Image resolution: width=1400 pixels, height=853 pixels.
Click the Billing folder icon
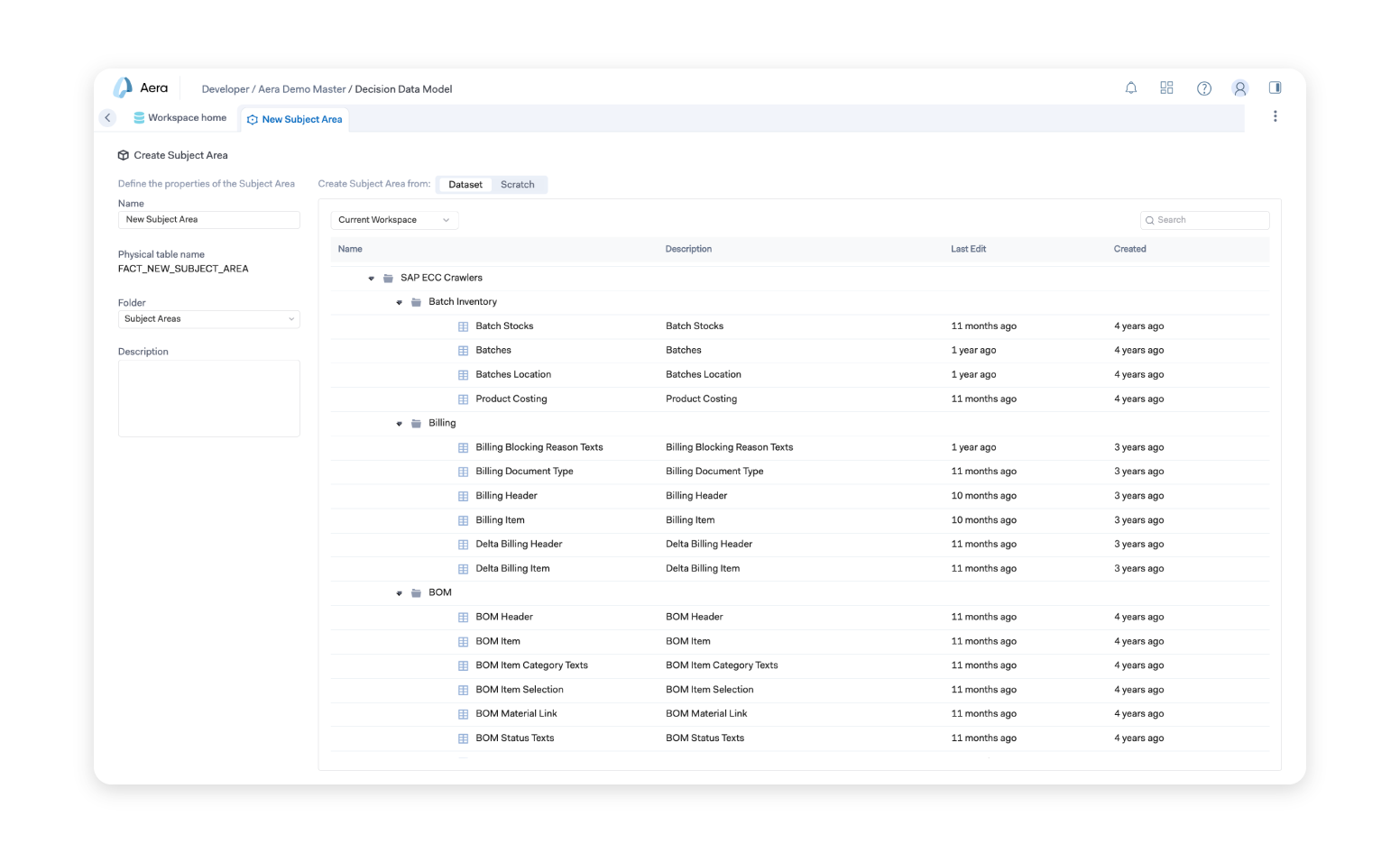(417, 423)
